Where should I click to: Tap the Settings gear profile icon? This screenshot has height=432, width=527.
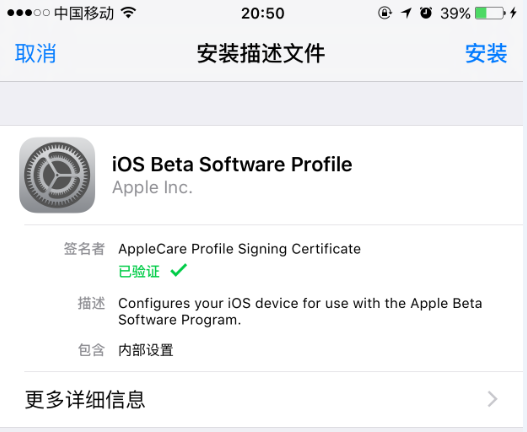pyautogui.click(x=57, y=175)
